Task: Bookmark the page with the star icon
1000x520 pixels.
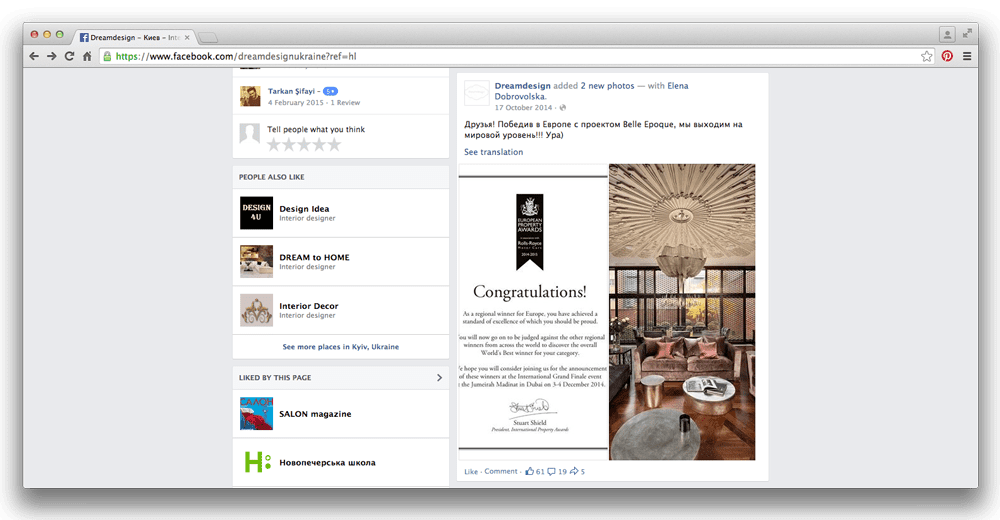Action: pos(927,56)
